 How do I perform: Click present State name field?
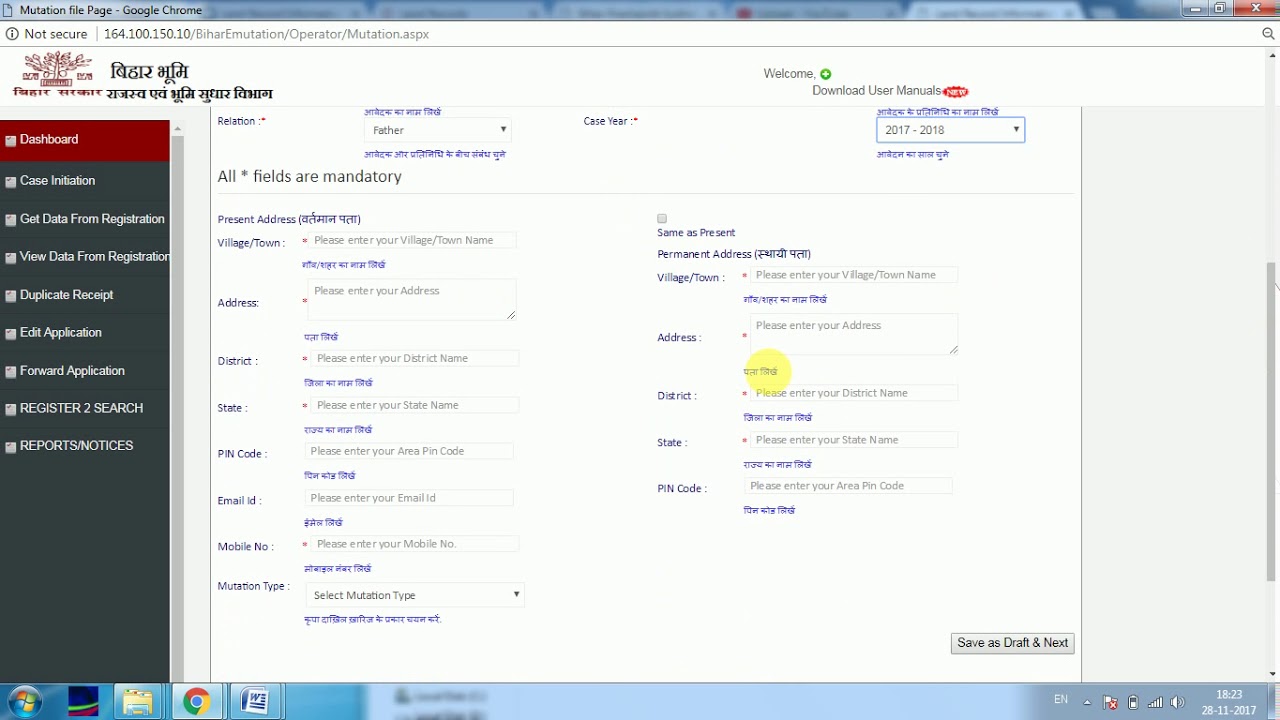pos(415,405)
